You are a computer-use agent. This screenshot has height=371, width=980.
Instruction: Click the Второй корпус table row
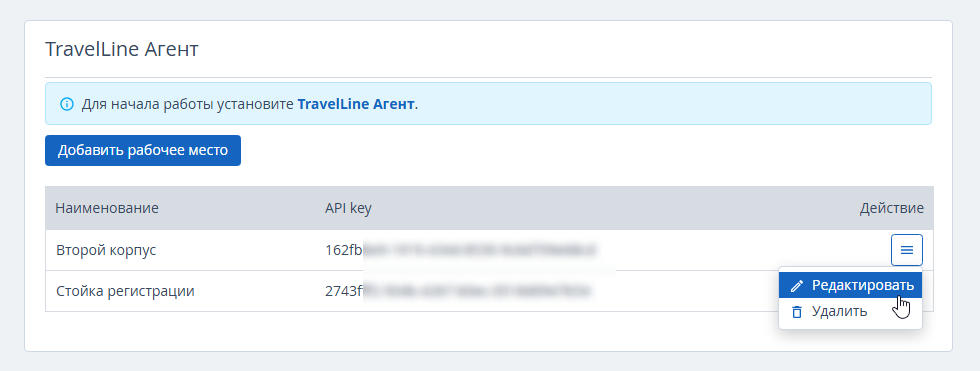[489, 250]
